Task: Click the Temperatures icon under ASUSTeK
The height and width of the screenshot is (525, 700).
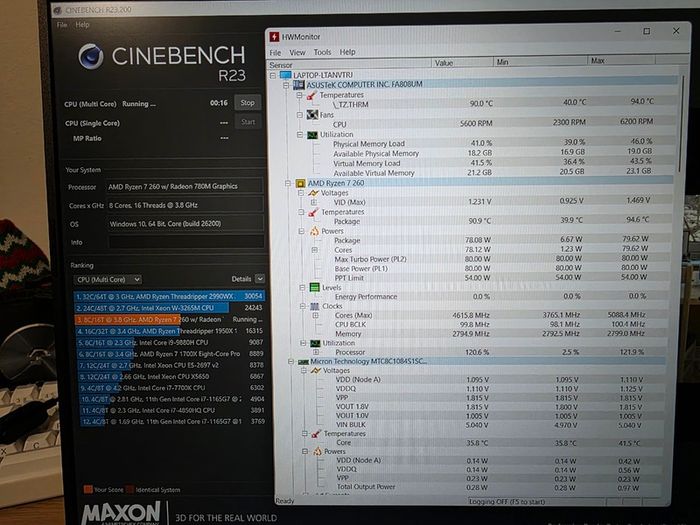Action: (311, 95)
